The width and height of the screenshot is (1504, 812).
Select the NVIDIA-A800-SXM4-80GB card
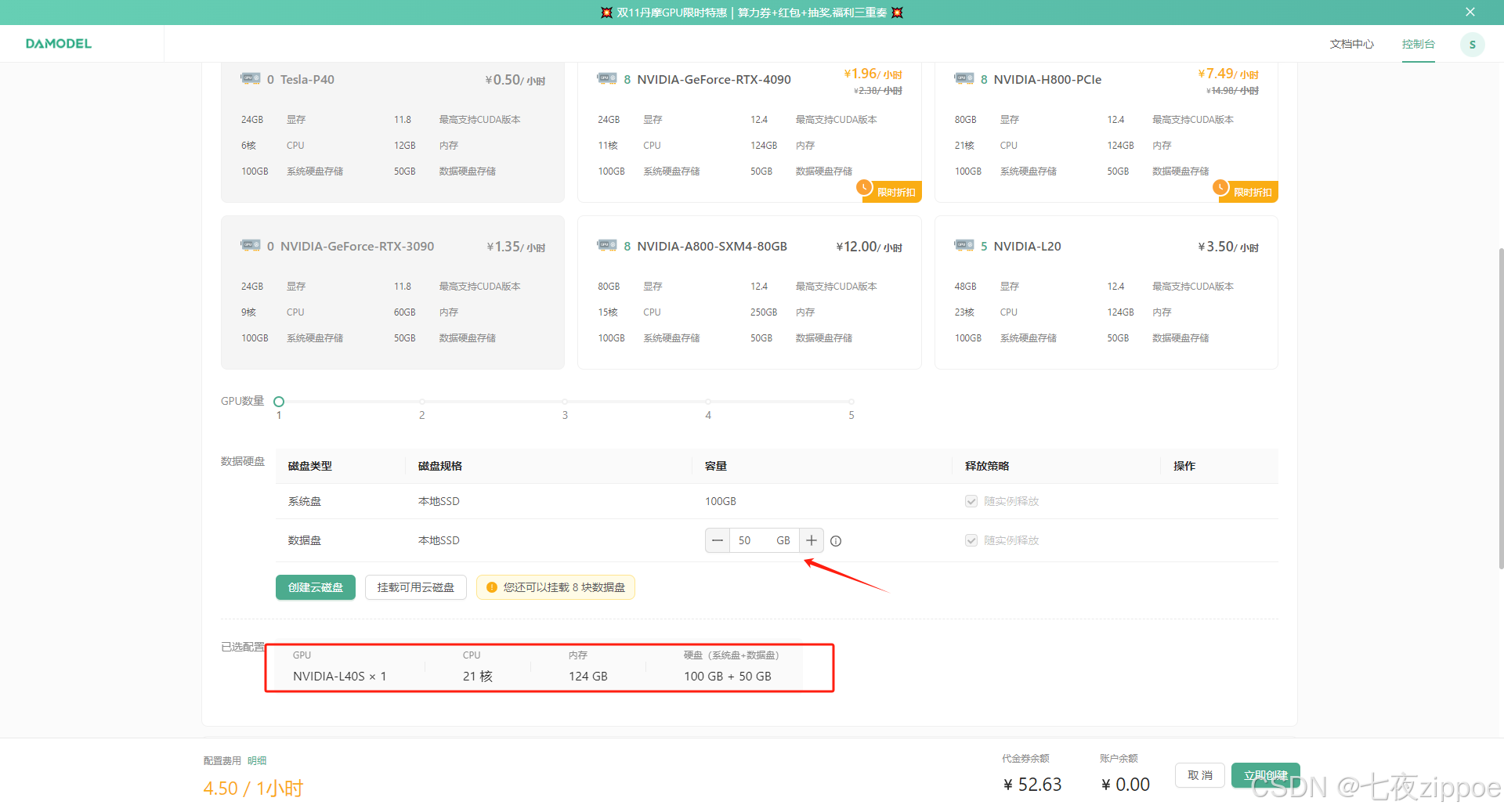click(x=750, y=292)
